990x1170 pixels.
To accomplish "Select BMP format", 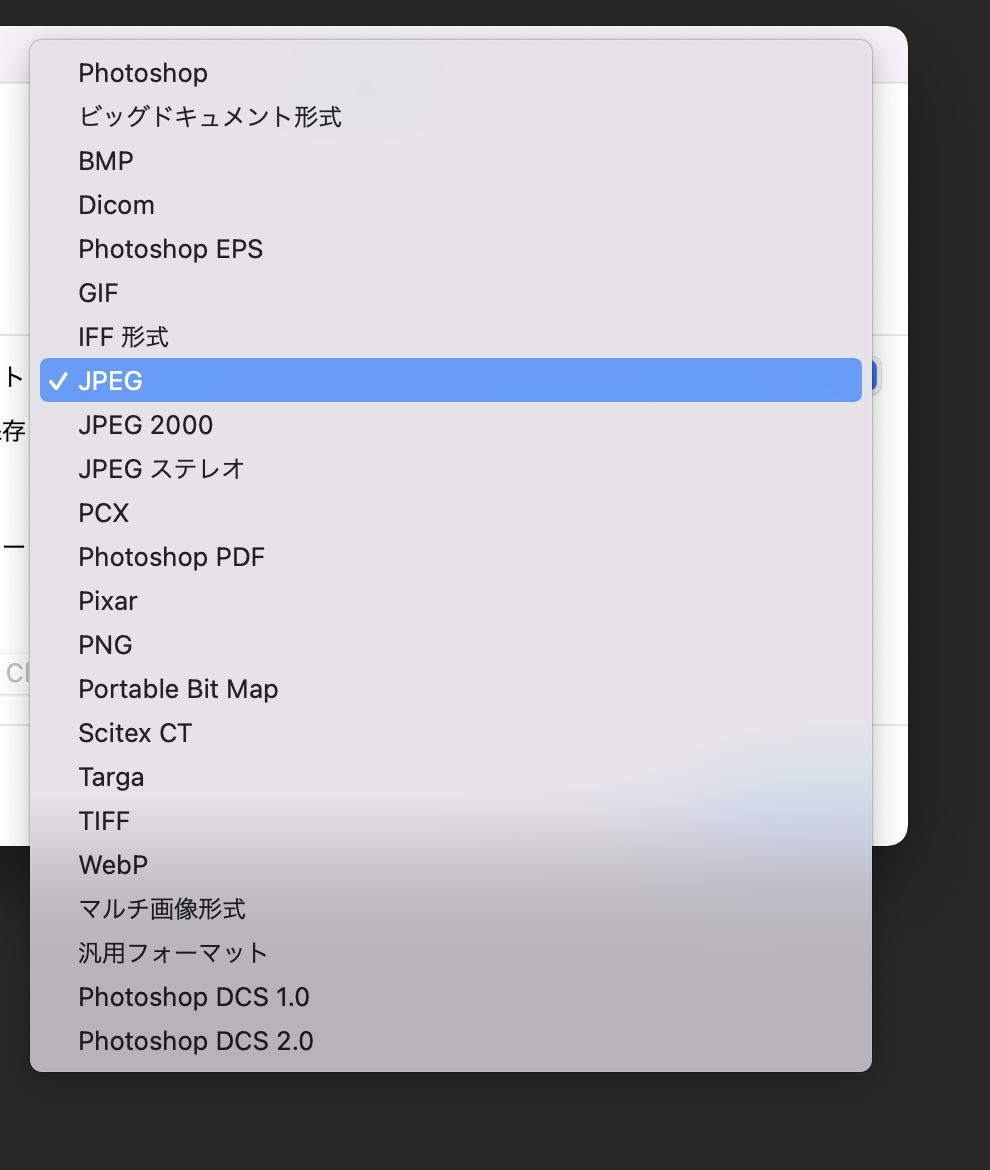I will pyautogui.click(x=451, y=161).
